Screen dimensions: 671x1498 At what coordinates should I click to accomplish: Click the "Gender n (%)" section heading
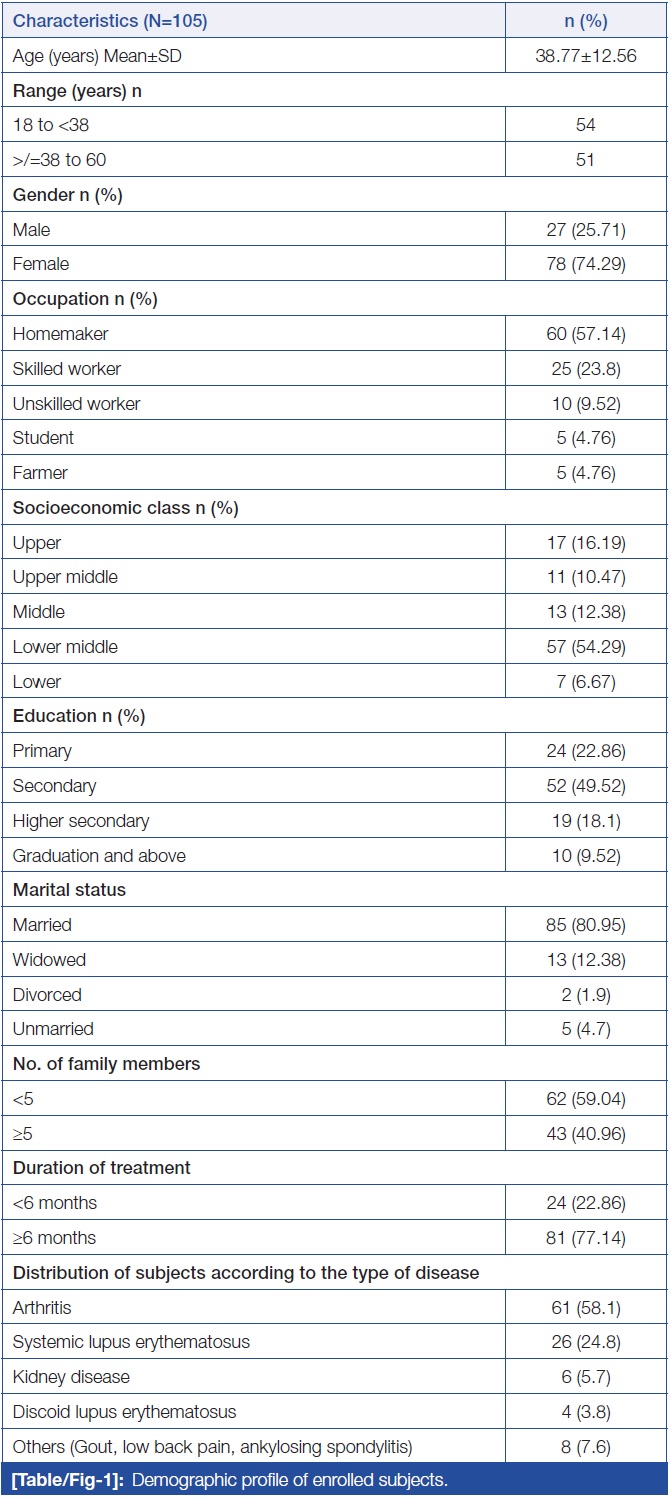(67, 195)
